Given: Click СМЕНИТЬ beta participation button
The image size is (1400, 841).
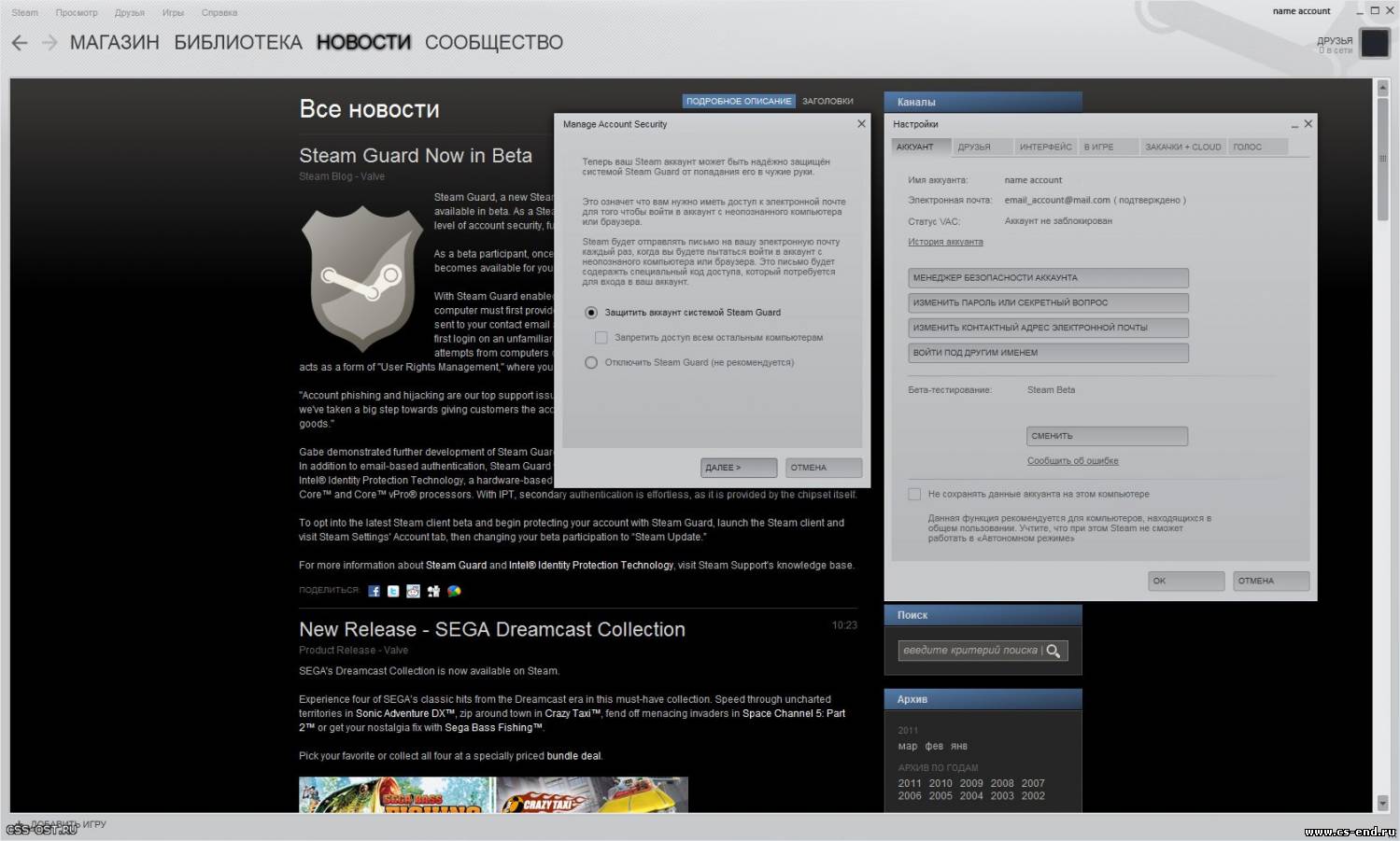Looking at the screenshot, I should (x=1107, y=436).
